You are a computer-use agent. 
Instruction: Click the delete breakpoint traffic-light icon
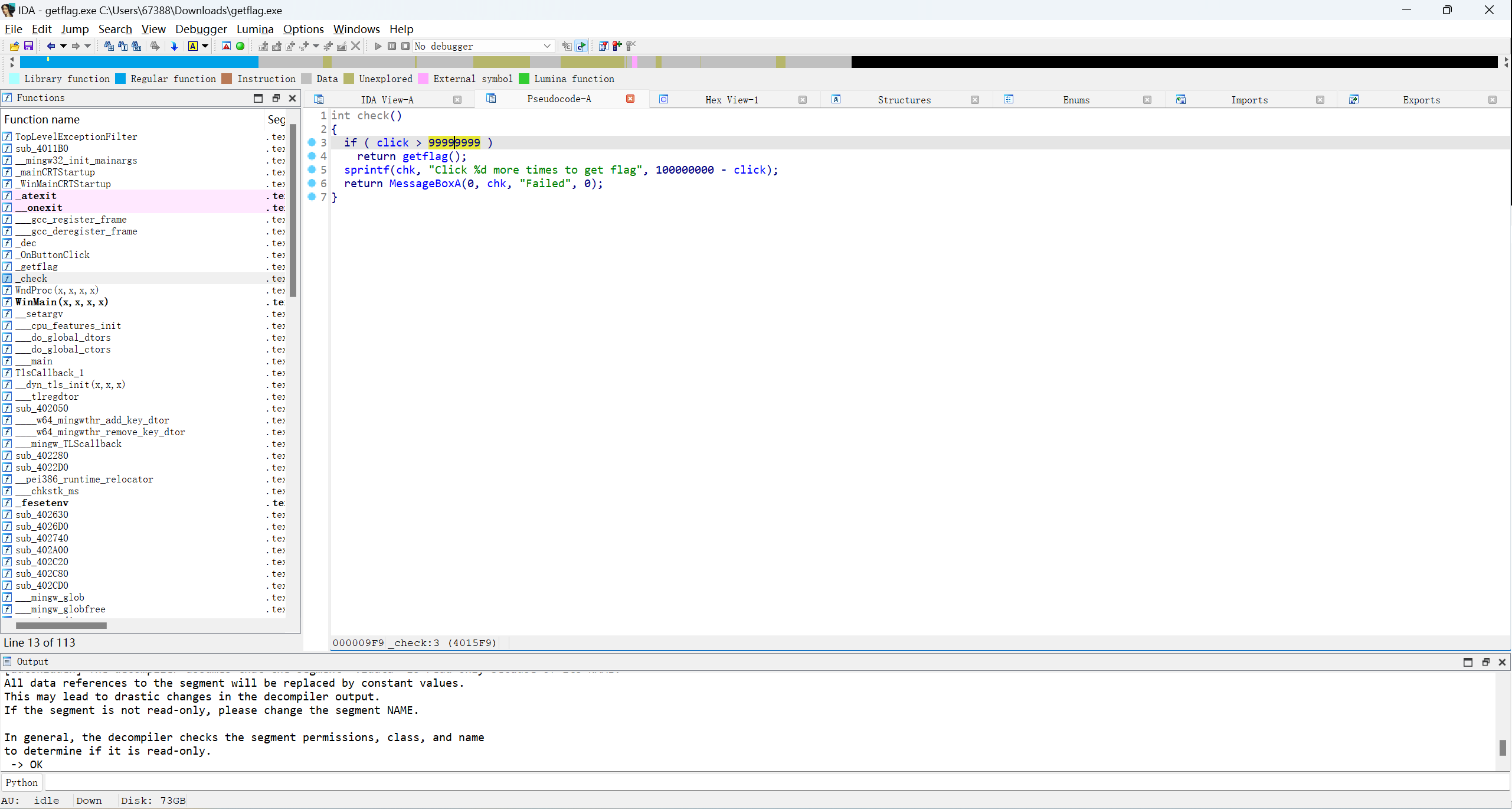(x=631, y=46)
